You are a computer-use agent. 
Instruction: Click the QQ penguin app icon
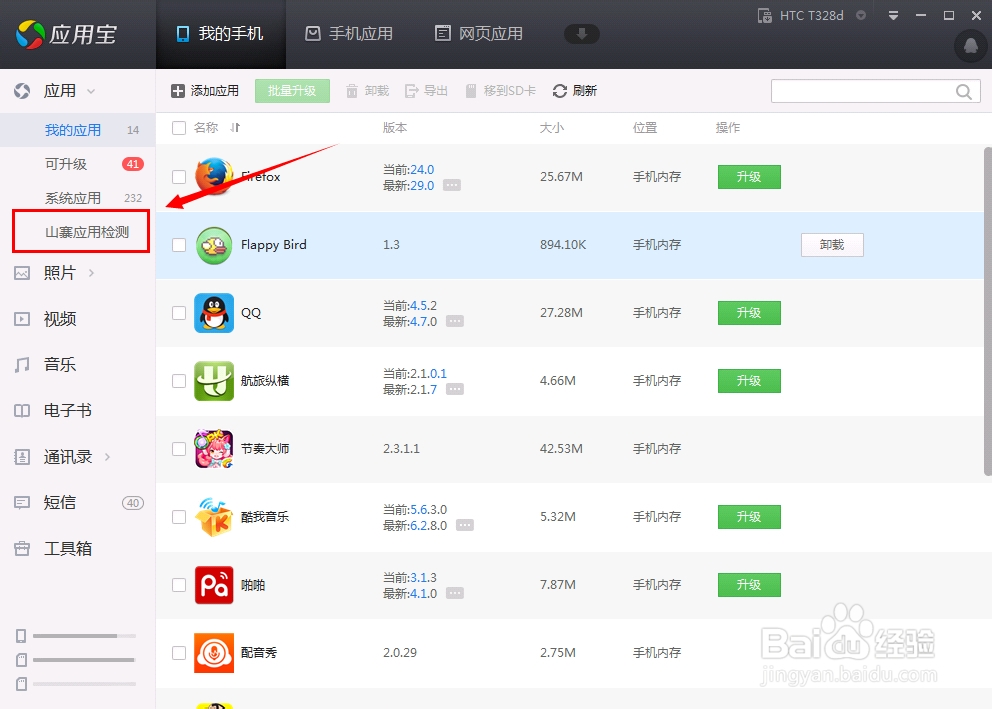214,313
